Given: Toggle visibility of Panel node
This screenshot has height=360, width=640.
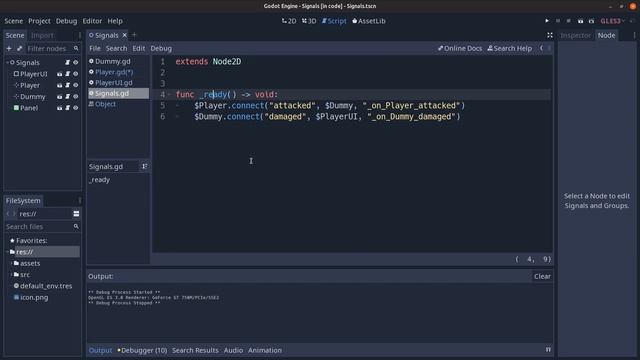Looking at the screenshot, I should pyautogui.click(x=76, y=108).
